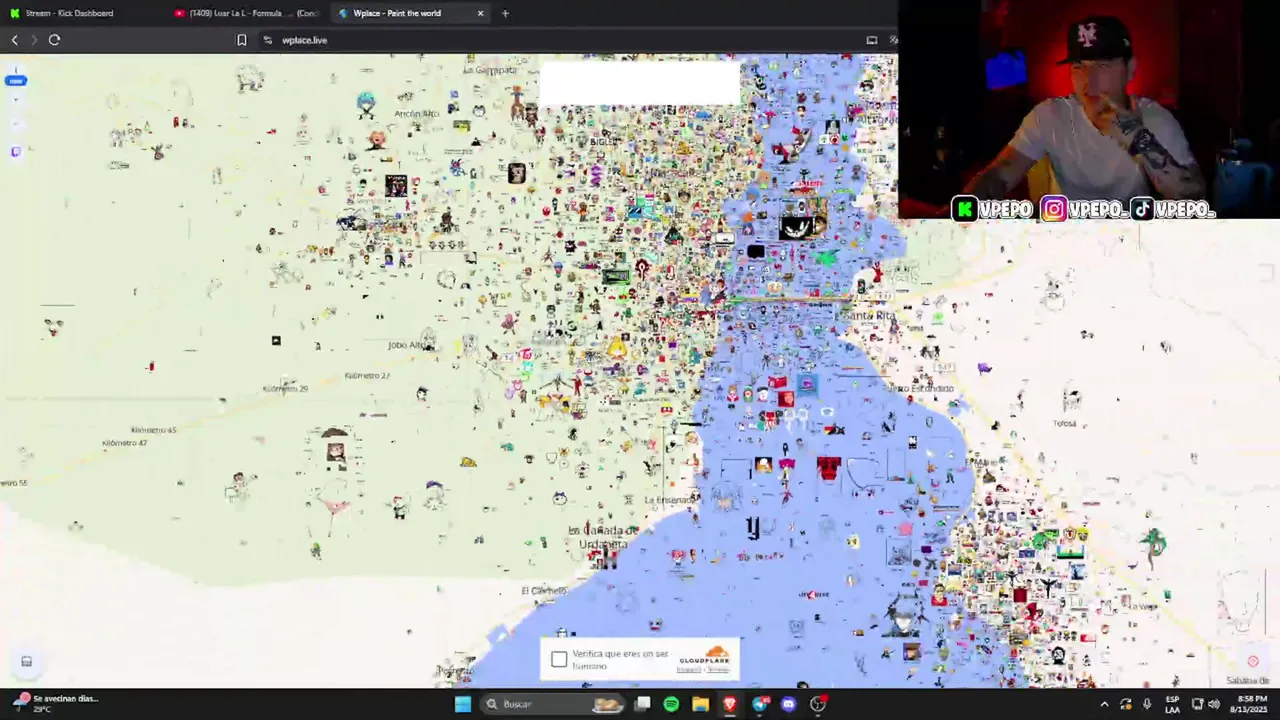Open the Cloudflare Términos link

point(719,670)
